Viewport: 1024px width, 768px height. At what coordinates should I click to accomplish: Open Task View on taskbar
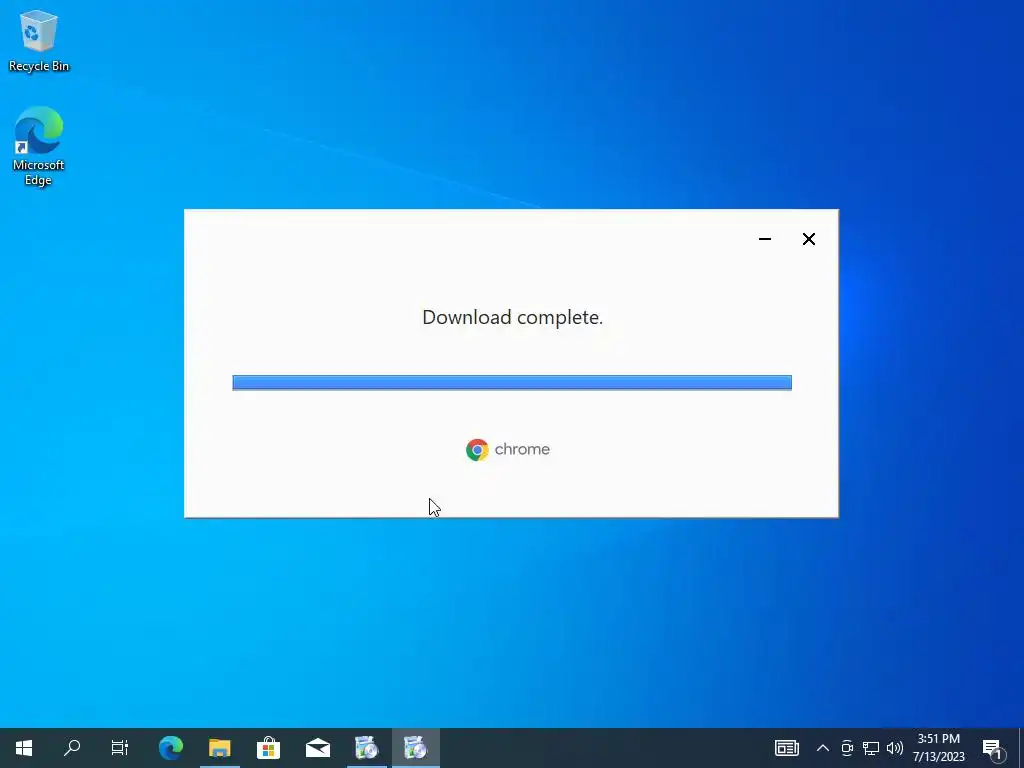coord(120,748)
